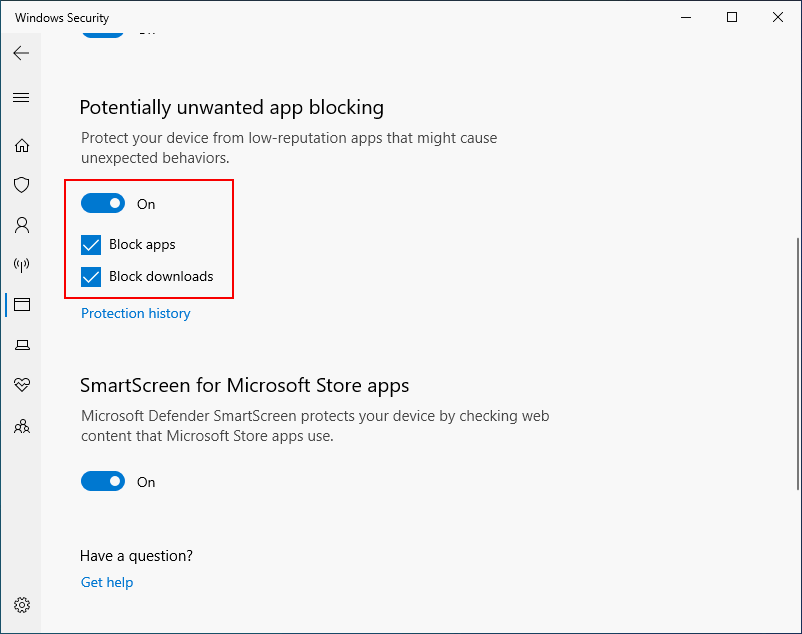The image size is (802, 634).
Task: Open Family options icon in sidebar
Action: tap(21, 426)
